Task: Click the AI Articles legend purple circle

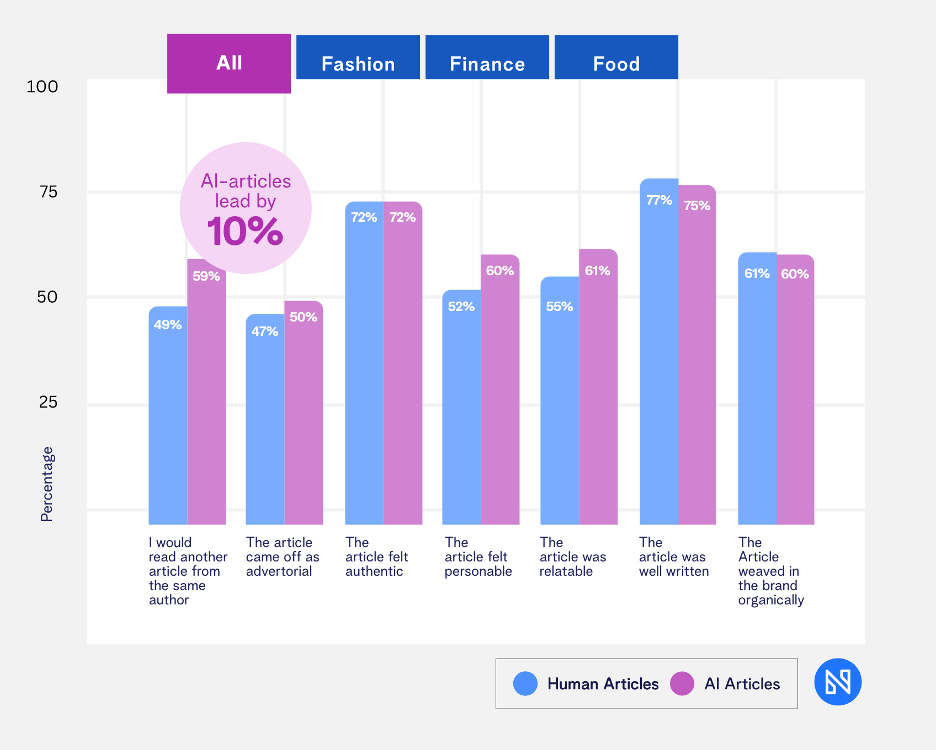Action: (682, 684)
